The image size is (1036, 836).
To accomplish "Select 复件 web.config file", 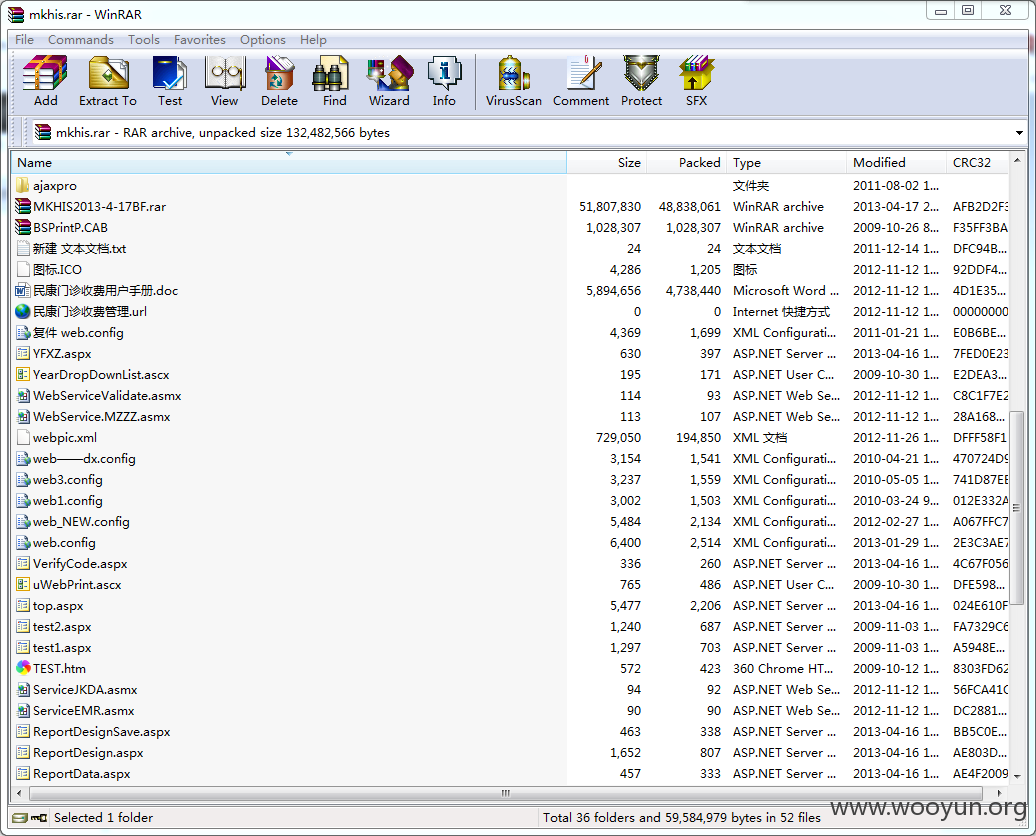I will coord(78,332).
